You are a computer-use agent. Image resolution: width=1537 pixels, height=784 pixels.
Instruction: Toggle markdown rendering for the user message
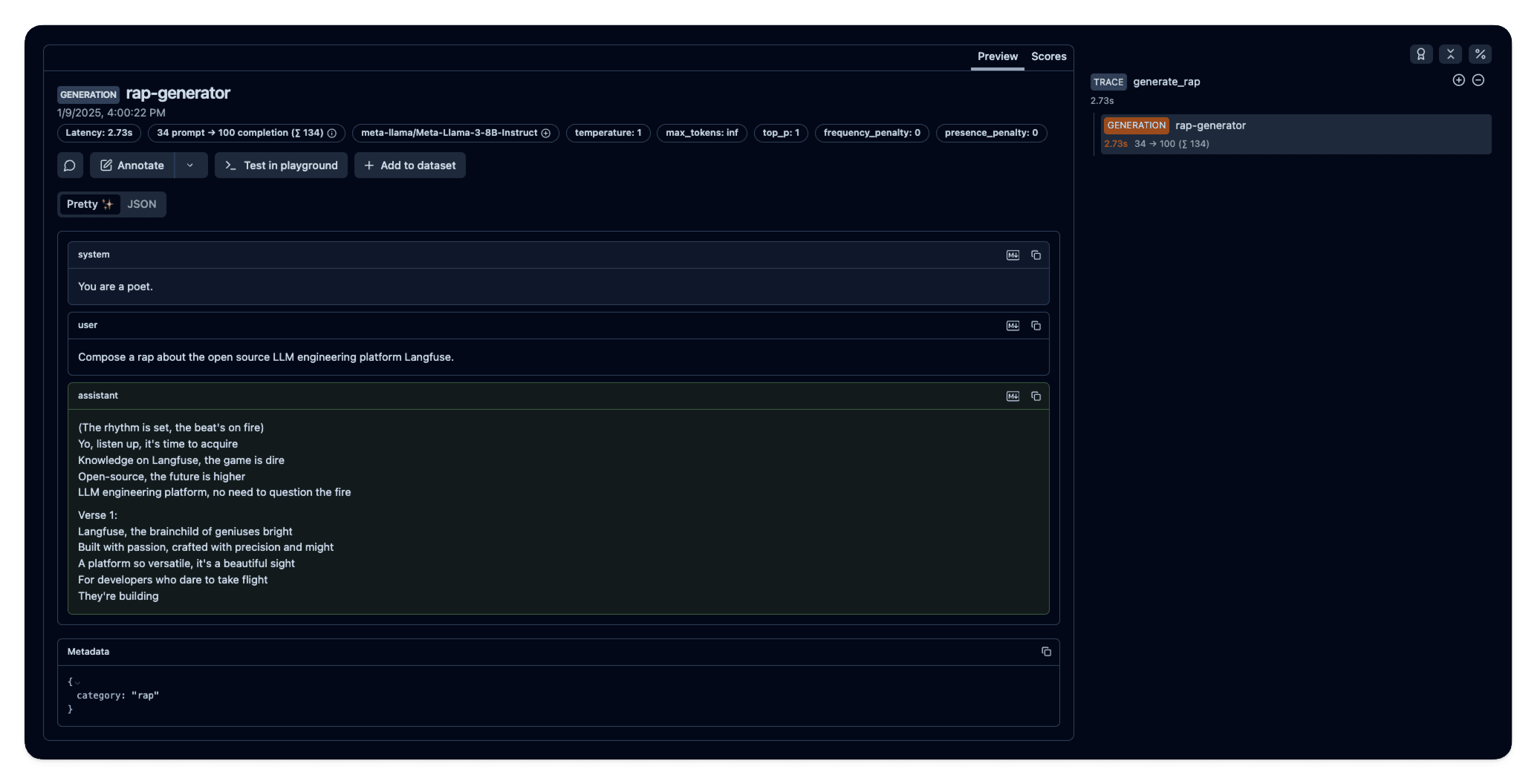(x=1013, y=325)
